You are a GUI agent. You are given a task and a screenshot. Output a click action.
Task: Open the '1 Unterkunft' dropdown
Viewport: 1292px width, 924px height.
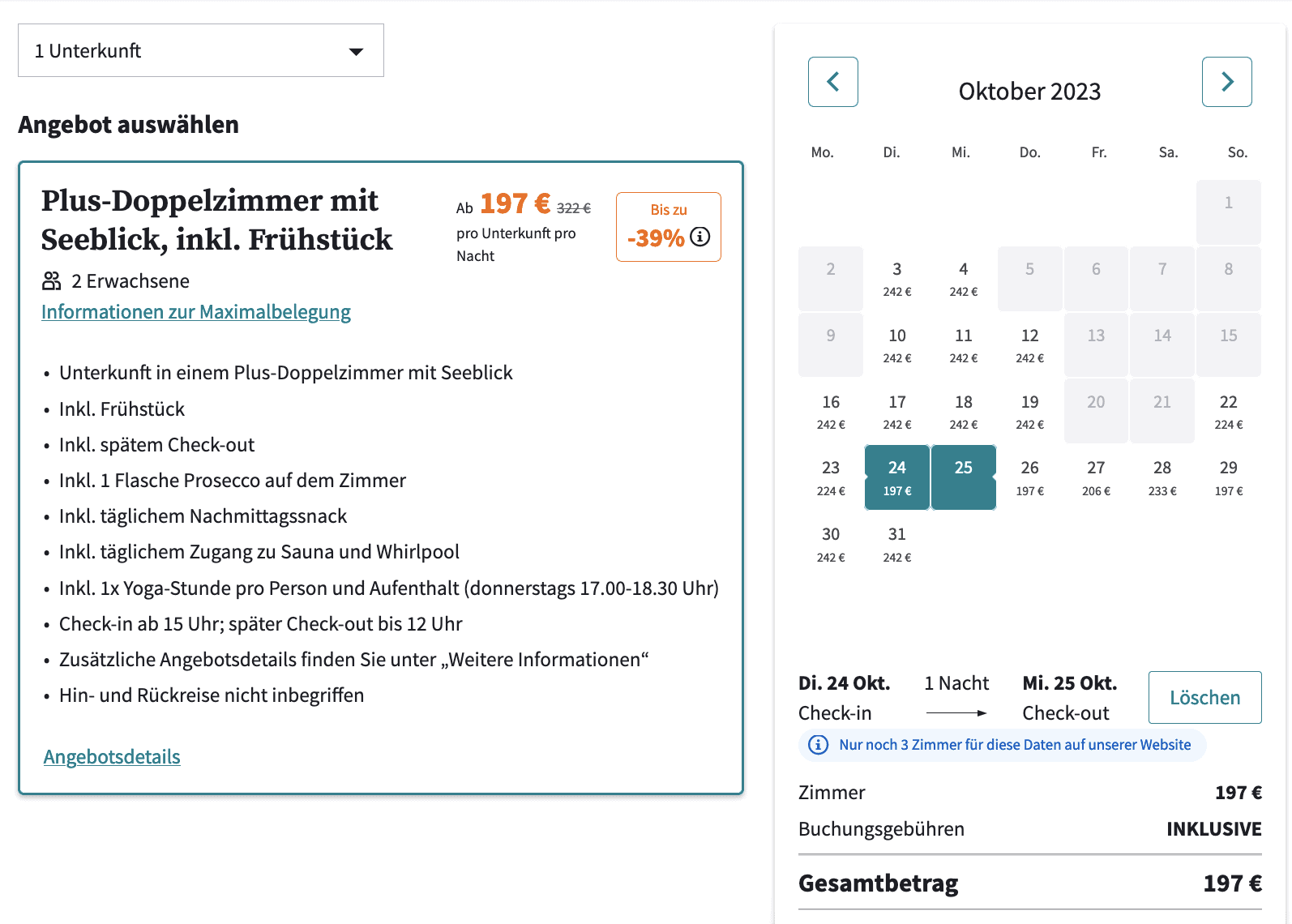click(x=200, y=50)
